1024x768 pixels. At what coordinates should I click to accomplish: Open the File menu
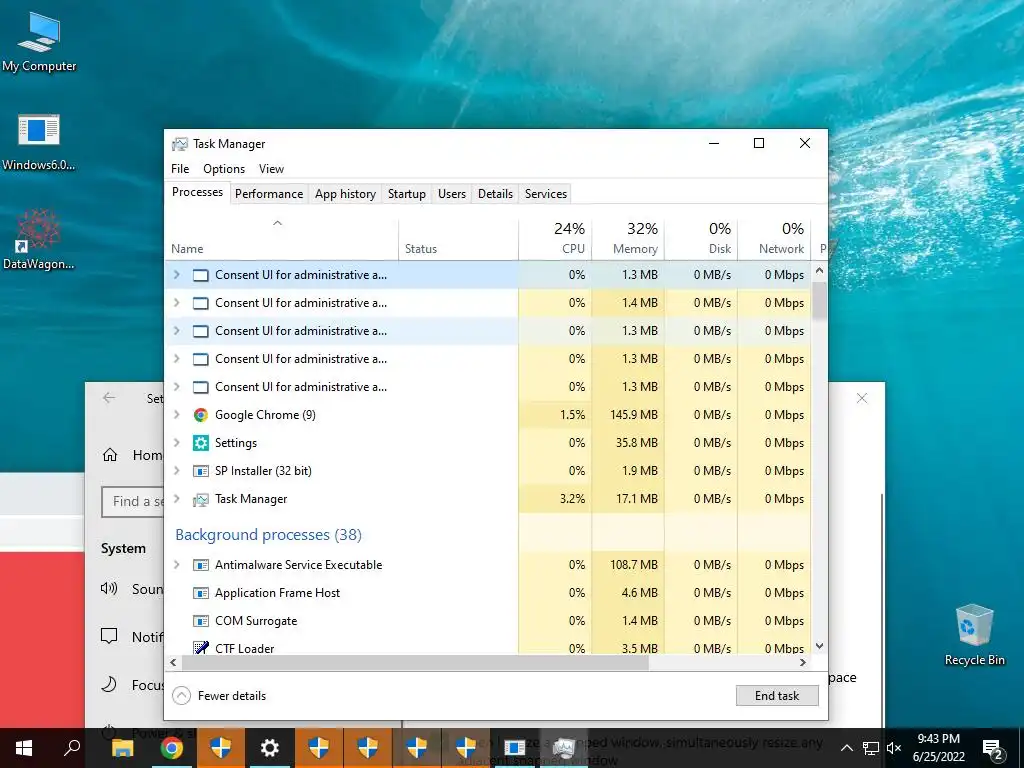click(x=180, y=168)
